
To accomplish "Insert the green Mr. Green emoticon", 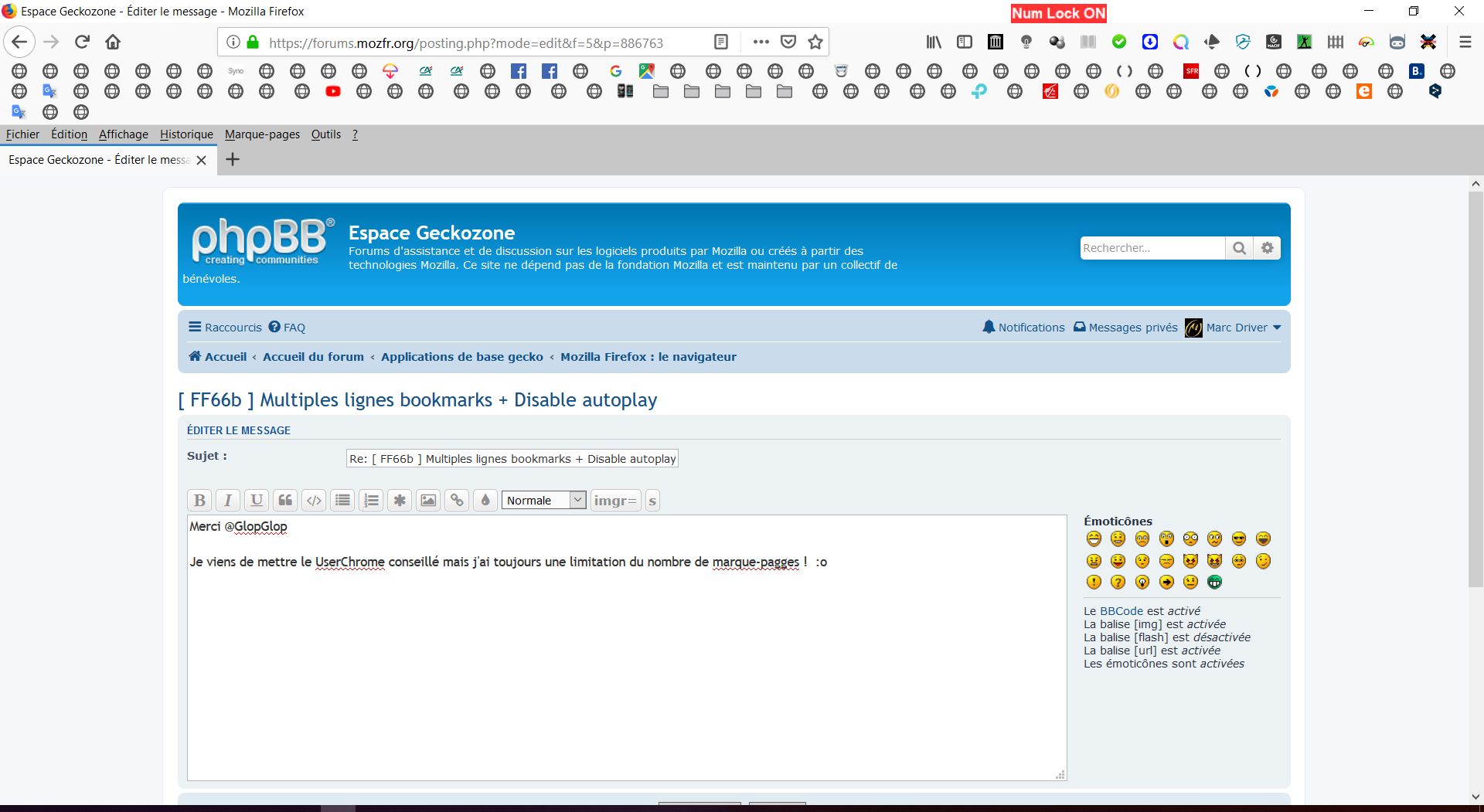I will [1215, 582].
